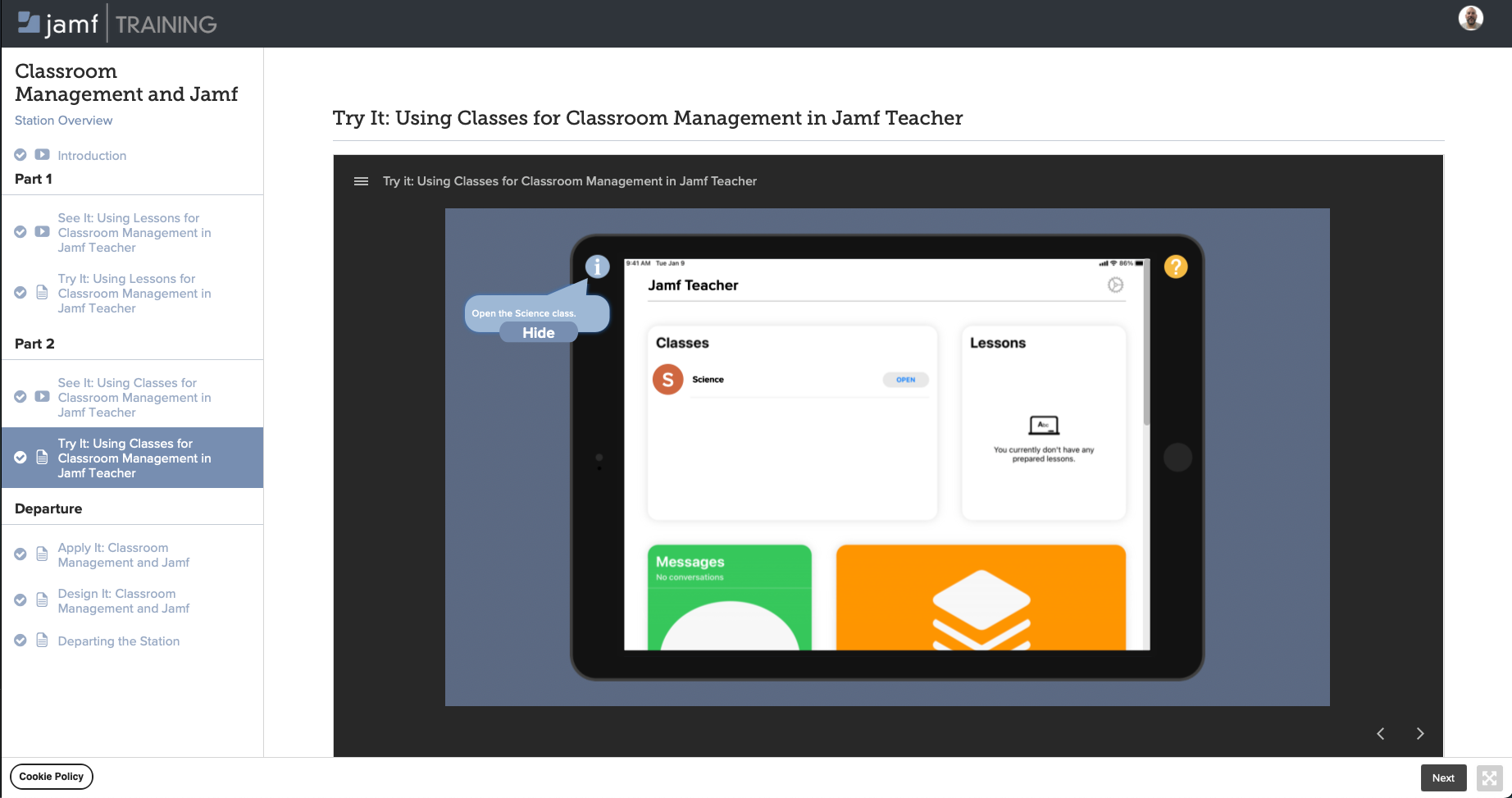Go to the next slide arrow
Screen dimensions: 1512x798
click(1420, 733)
